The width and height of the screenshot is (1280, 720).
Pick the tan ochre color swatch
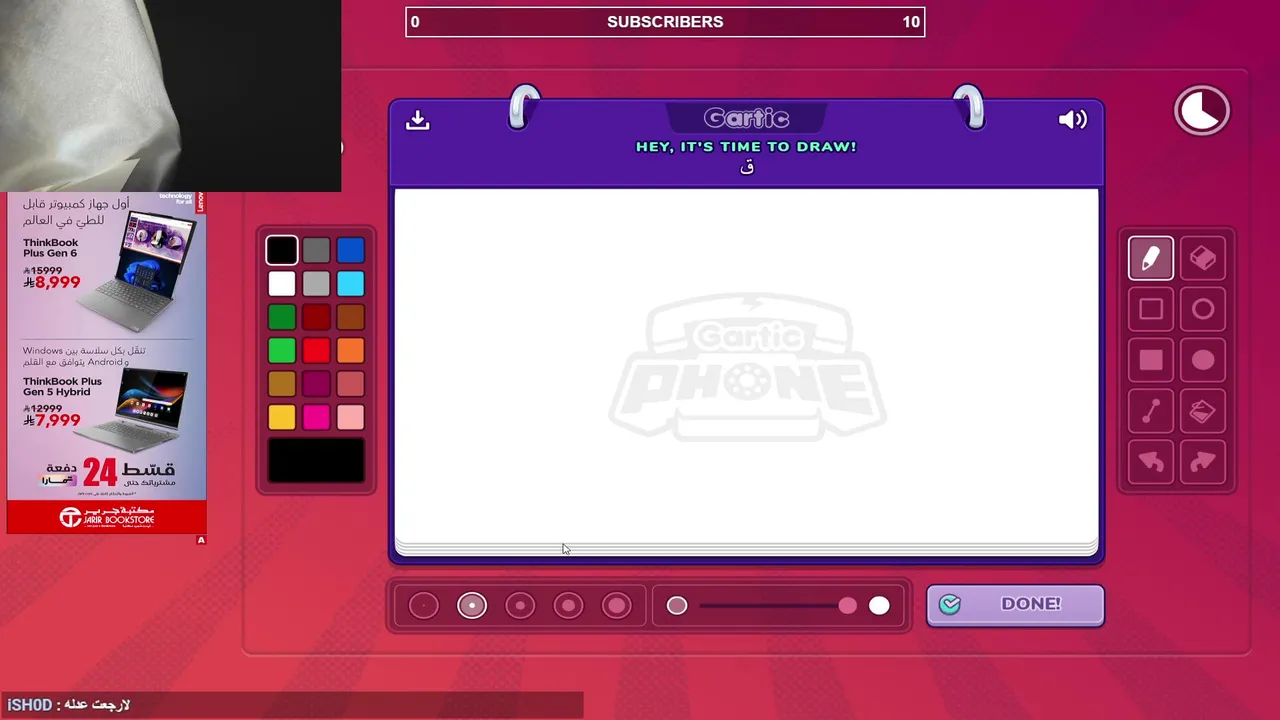pos(282,384)
